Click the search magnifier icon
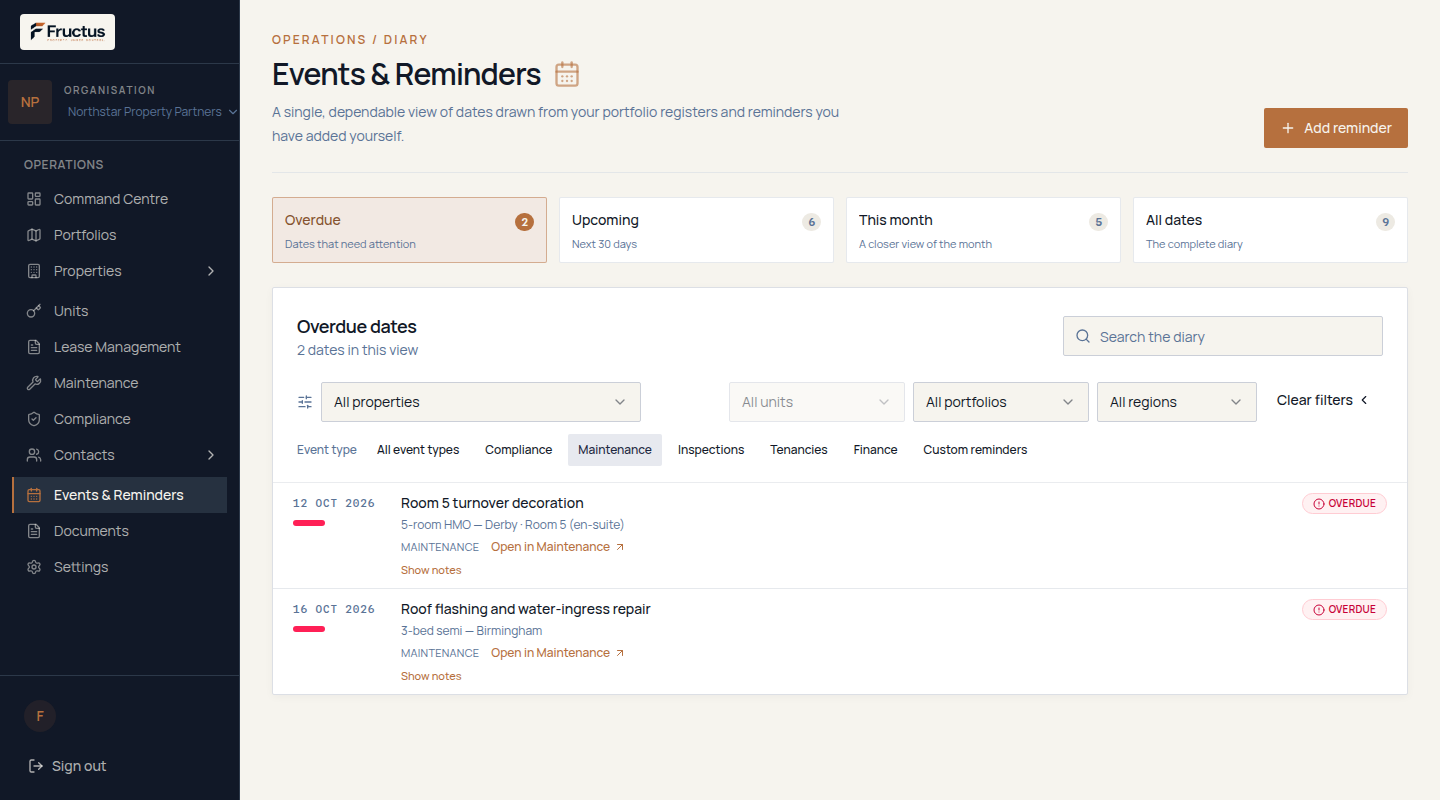 [1083, 337]
